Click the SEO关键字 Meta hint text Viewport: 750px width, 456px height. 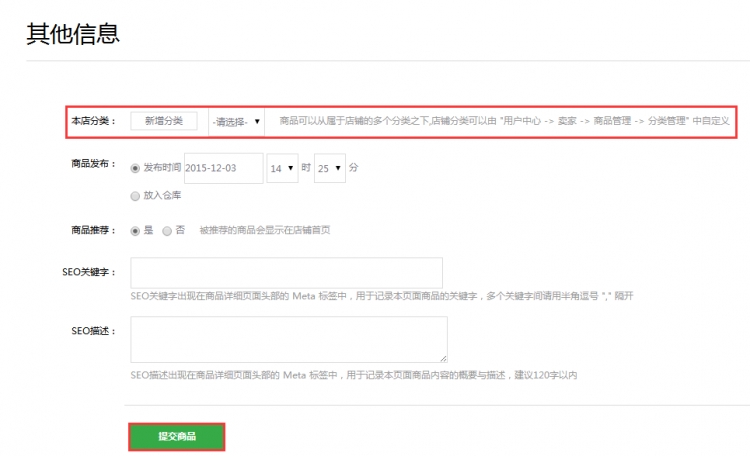pyautogui.click(x=382, y=296)
